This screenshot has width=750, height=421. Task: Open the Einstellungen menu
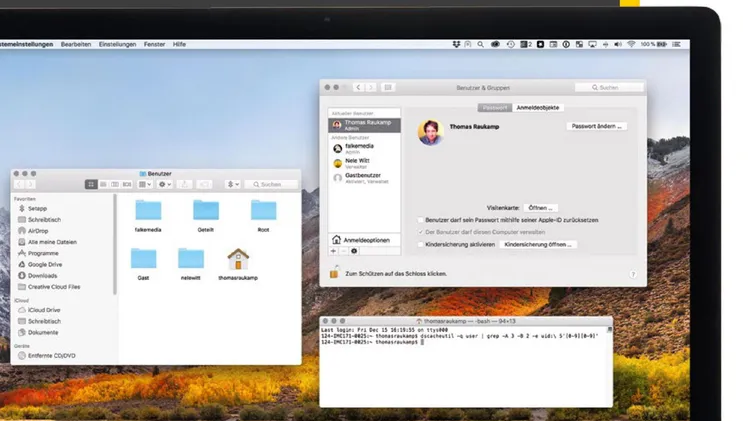(x=117, y=44)
